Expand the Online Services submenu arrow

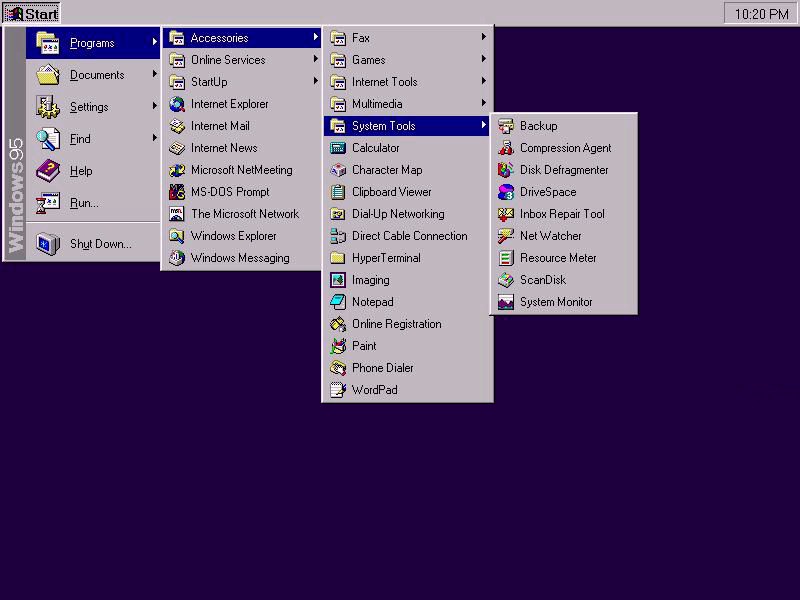click(x=315, y=60)
